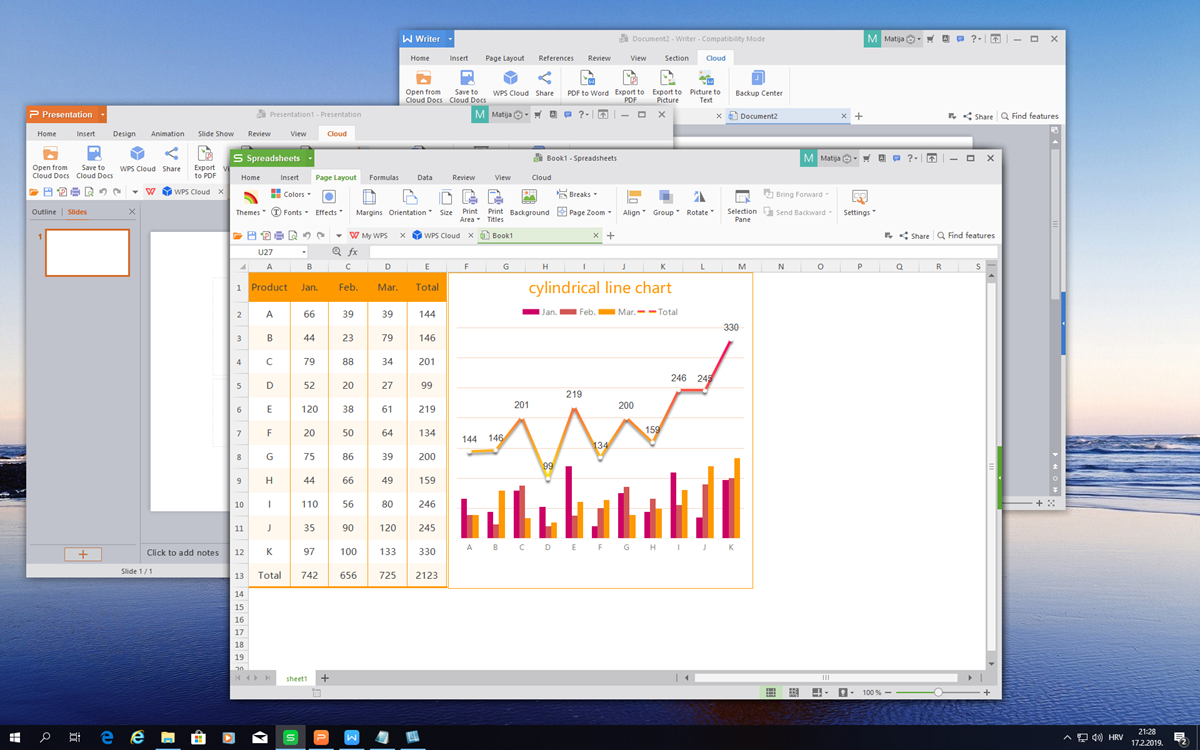Open the Formulas tab in Spreadsheets
The image size is (1200, 750).
384,177
